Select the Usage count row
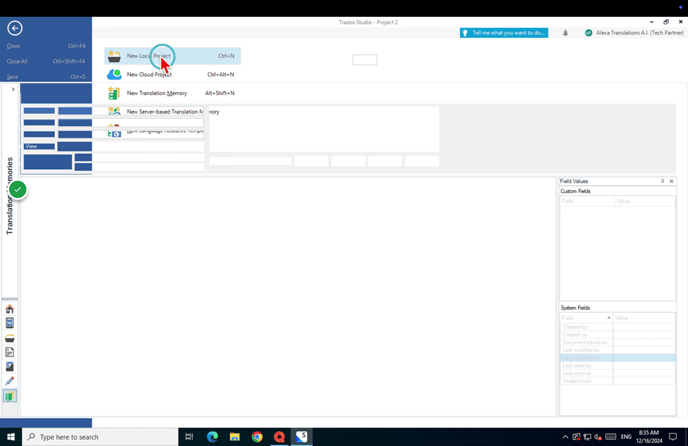 click(x=618, y=381)
